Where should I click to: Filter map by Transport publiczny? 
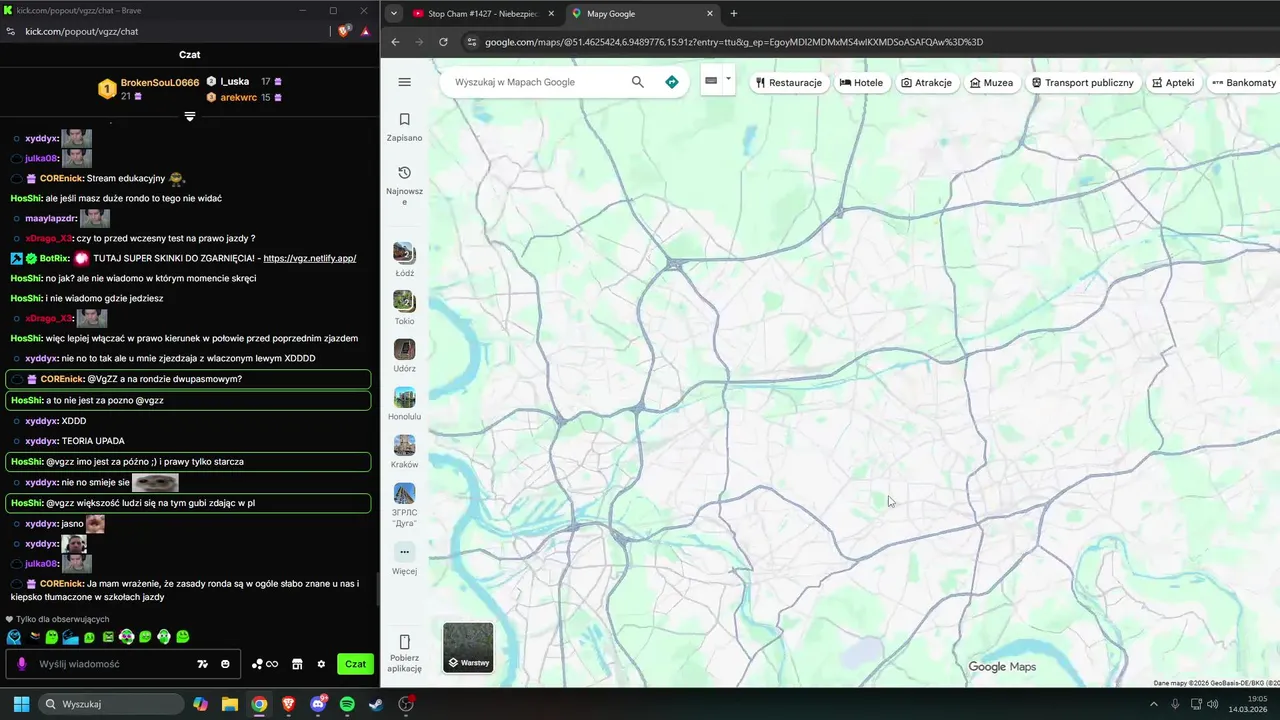[1083, 82]
